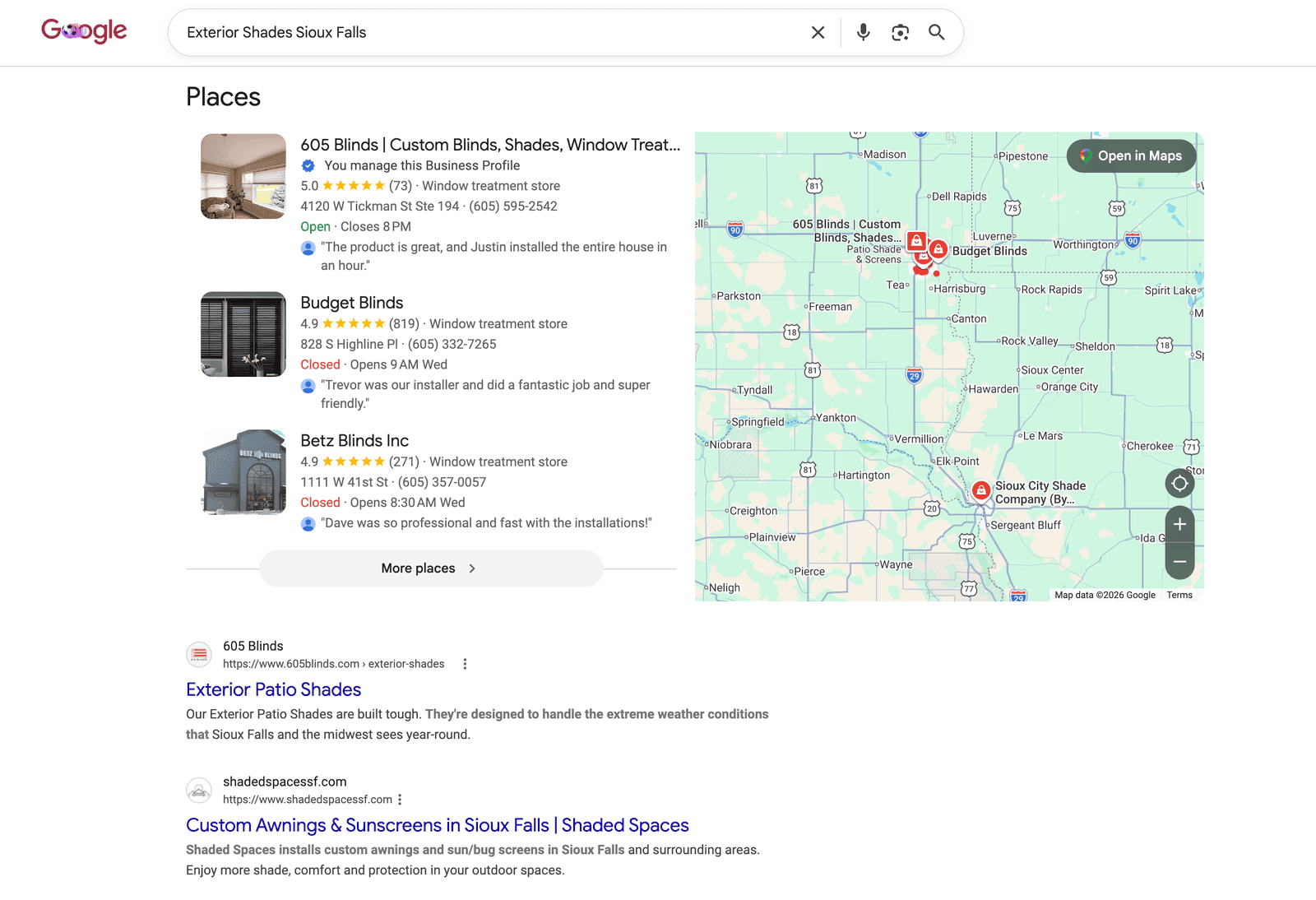Select the Sioux City Shade Company map pin

click(981, 490)
